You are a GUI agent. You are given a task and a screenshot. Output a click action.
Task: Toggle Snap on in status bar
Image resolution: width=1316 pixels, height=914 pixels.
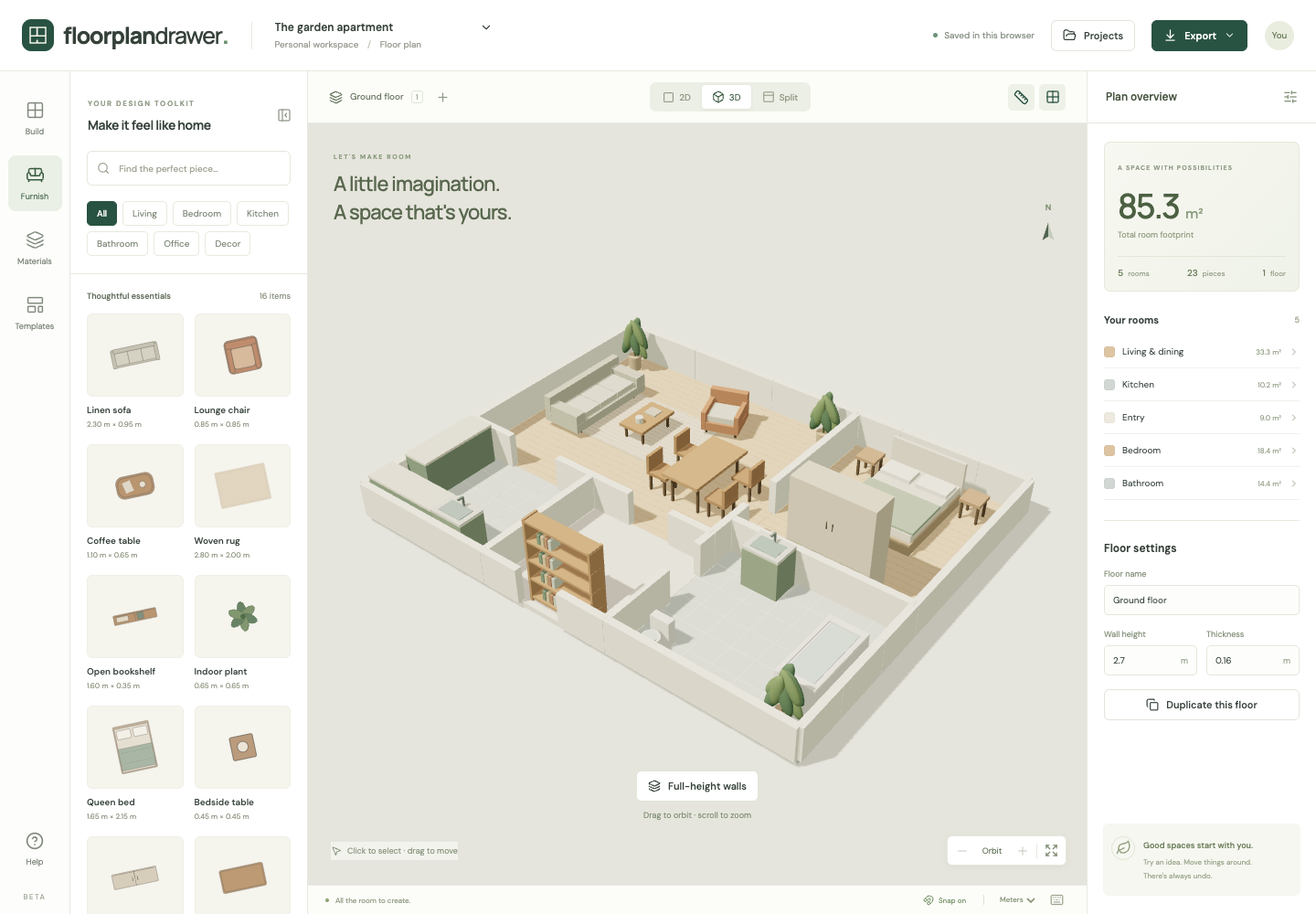[x=945, y=900]
